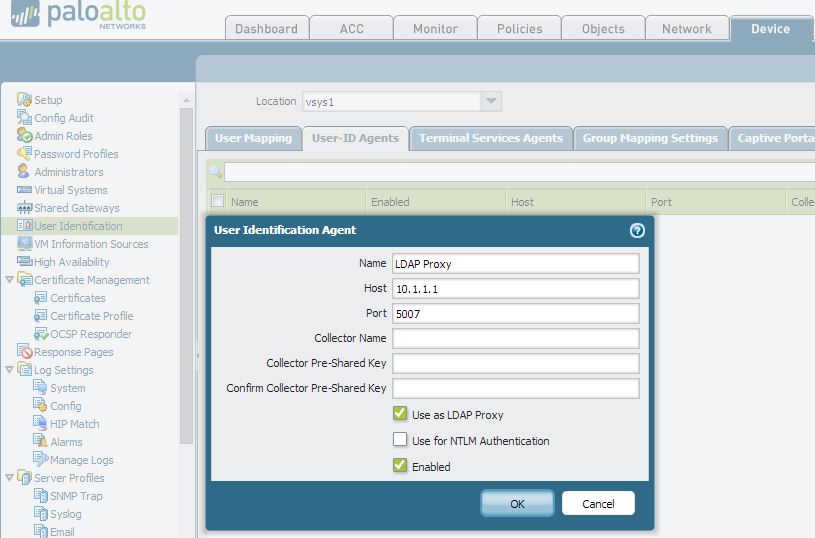Confirm dialog with OK button
Viewport: 815px width, 538px height.
click(517, 503)
